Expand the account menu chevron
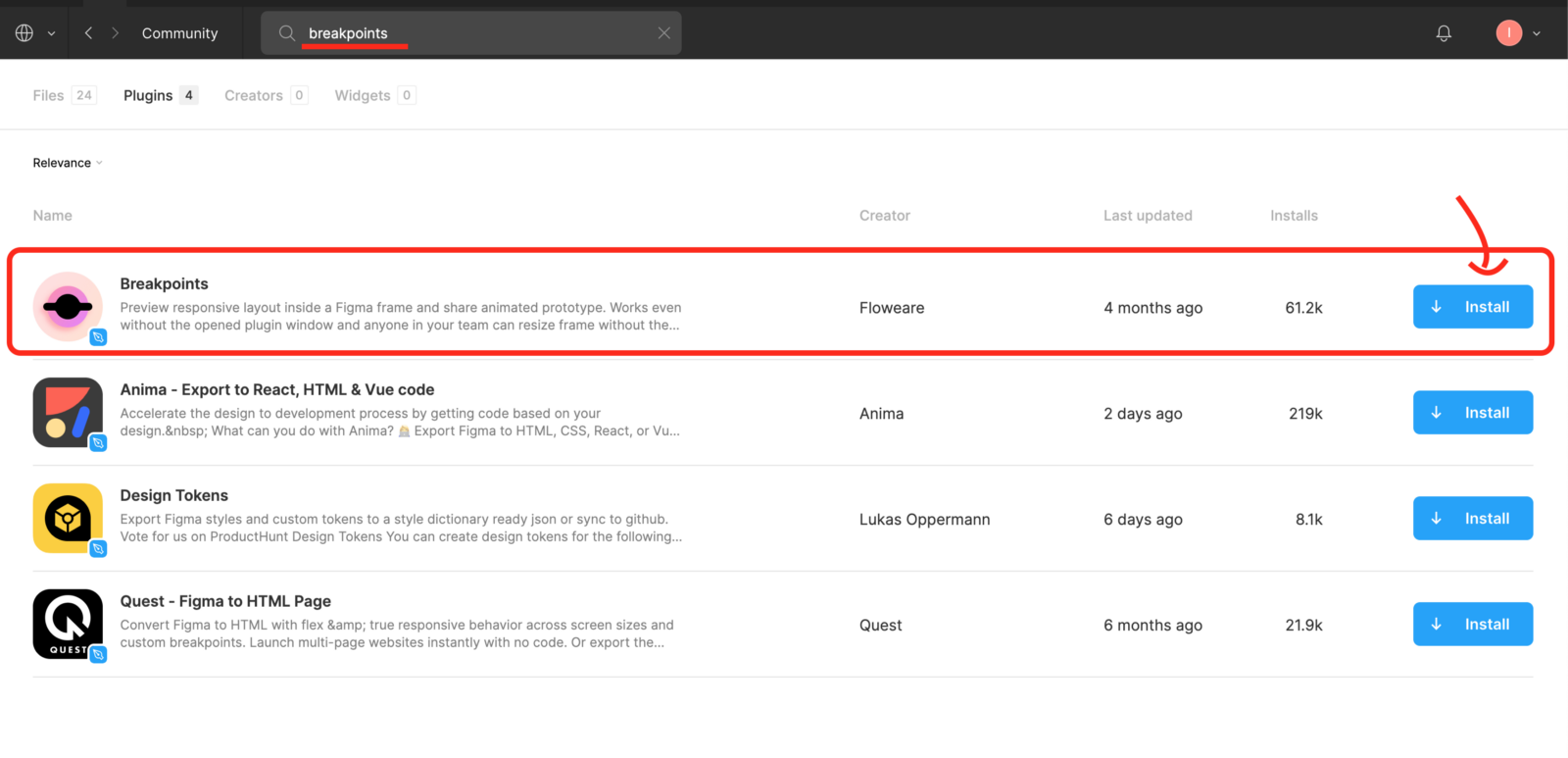Screen dimensions: 1568x758 [1537, 33]
